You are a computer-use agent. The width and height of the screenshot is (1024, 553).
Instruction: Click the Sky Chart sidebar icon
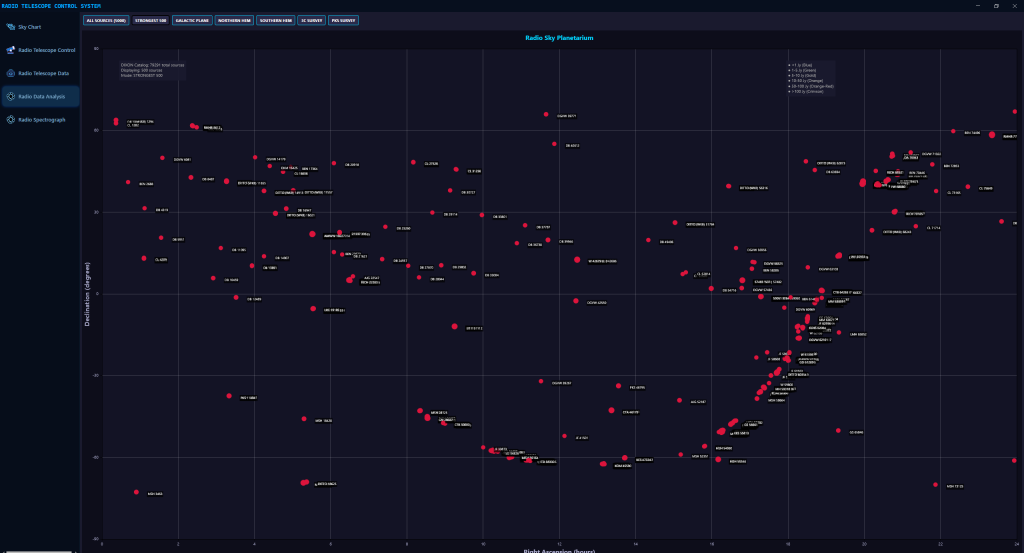click(10, 26)
